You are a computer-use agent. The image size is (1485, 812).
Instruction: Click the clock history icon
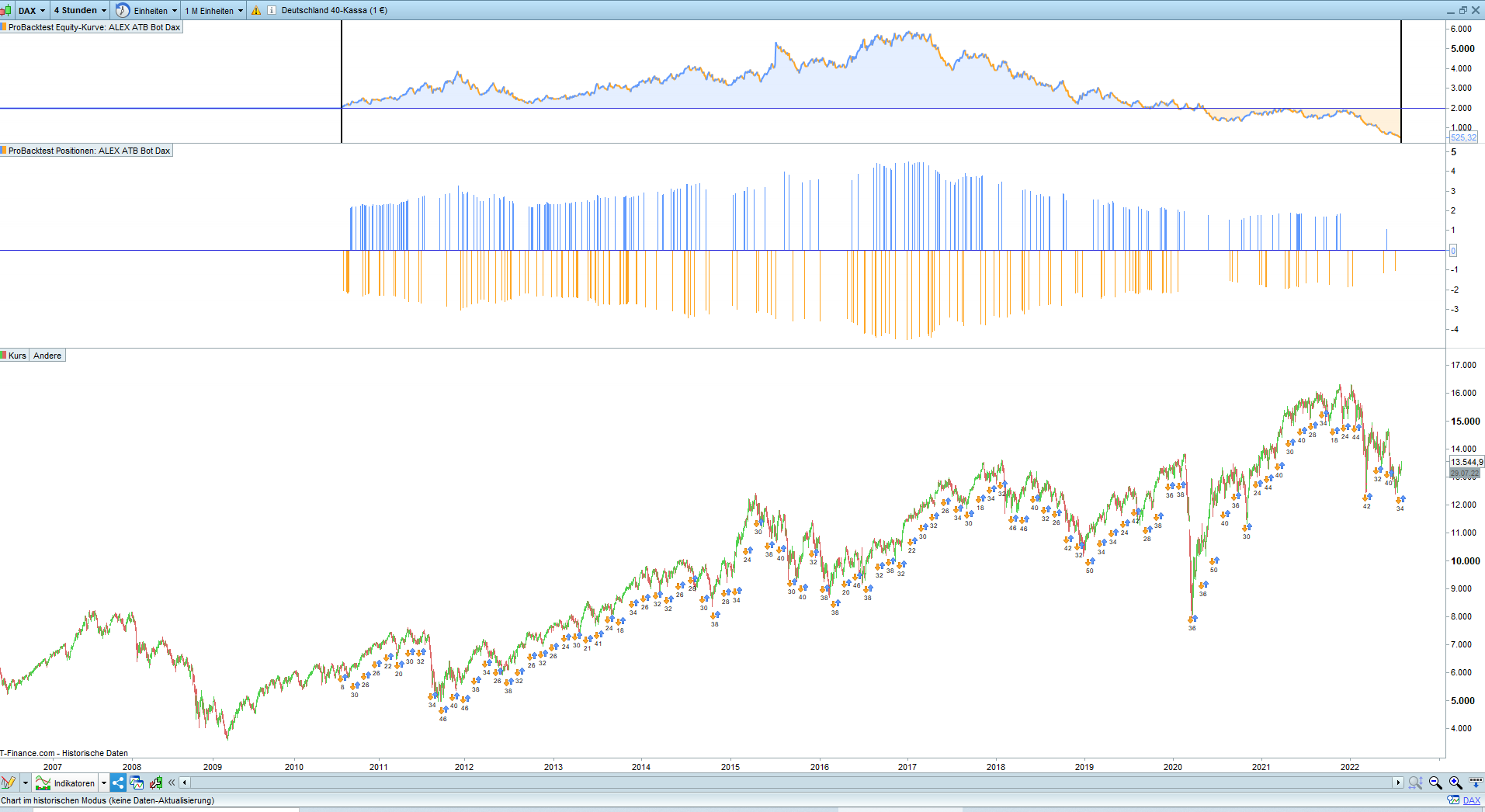click(123, 10)
